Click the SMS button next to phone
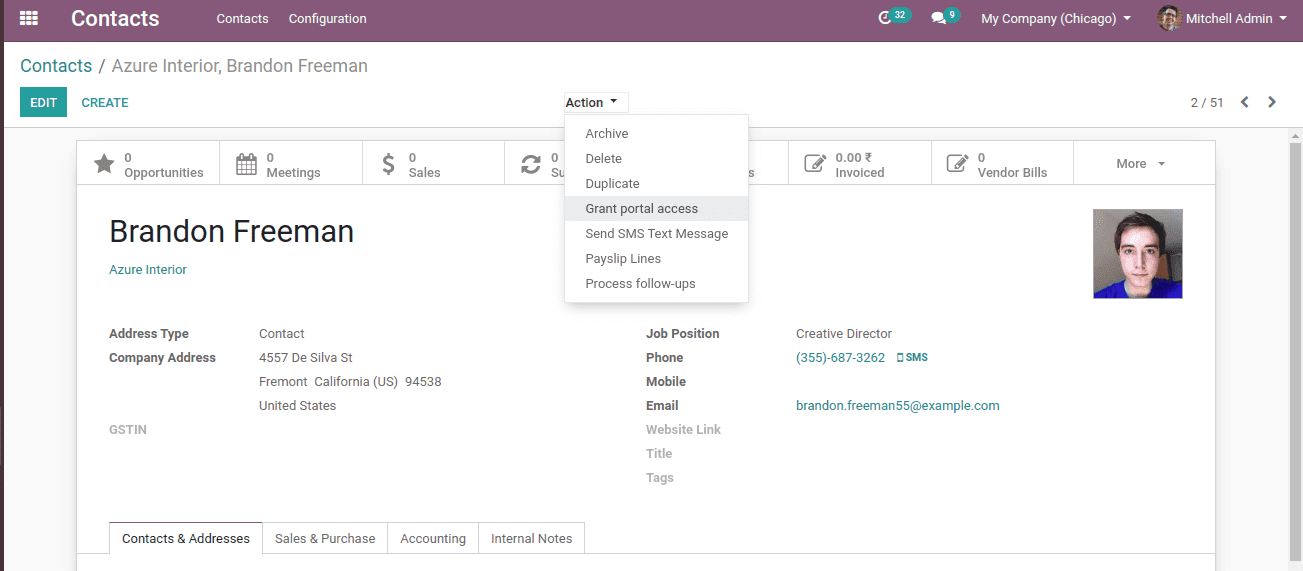The width and height of the screenshot is (1303, 571). tap(912, 358)
